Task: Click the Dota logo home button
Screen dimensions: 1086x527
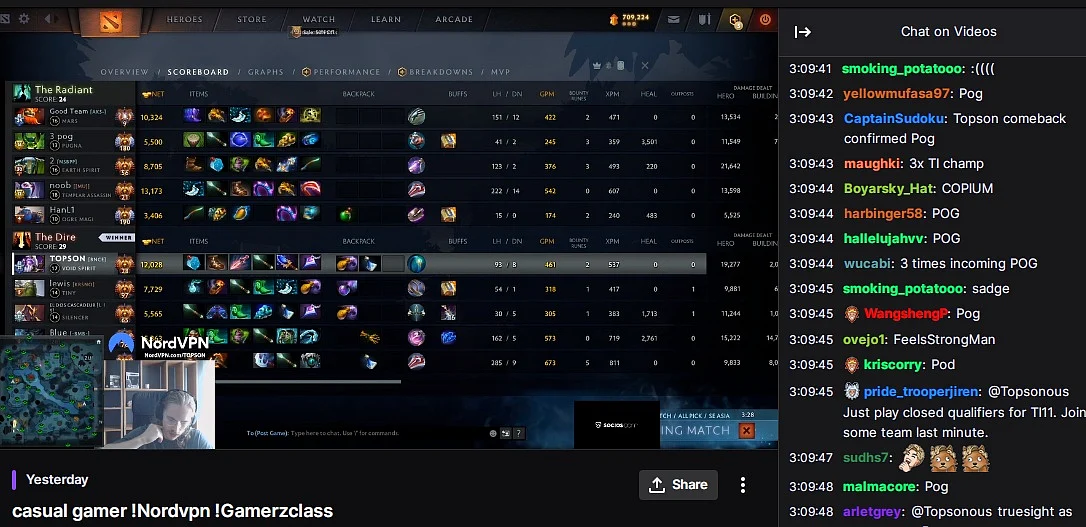Action: pyautogui.click(x=110, y=21)
